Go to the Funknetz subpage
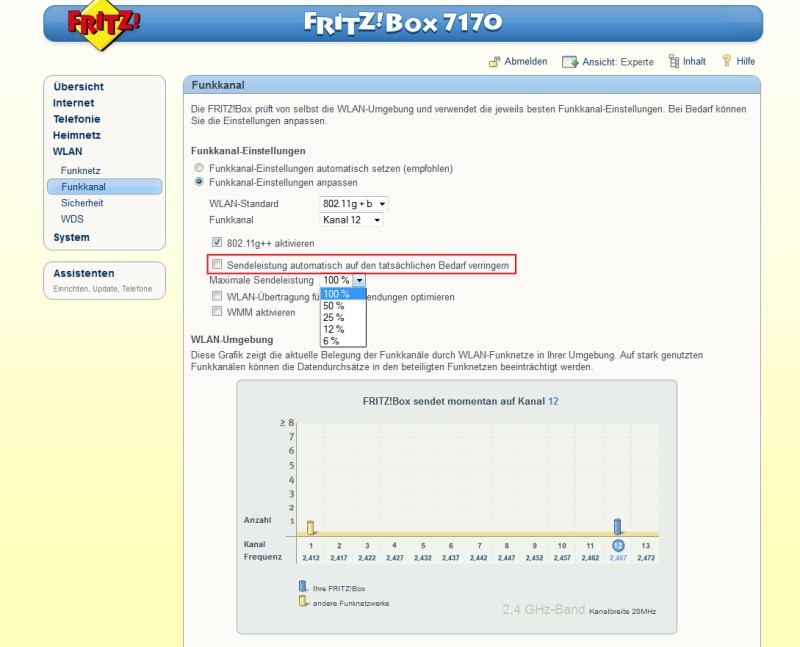 (x=81, y=170)
